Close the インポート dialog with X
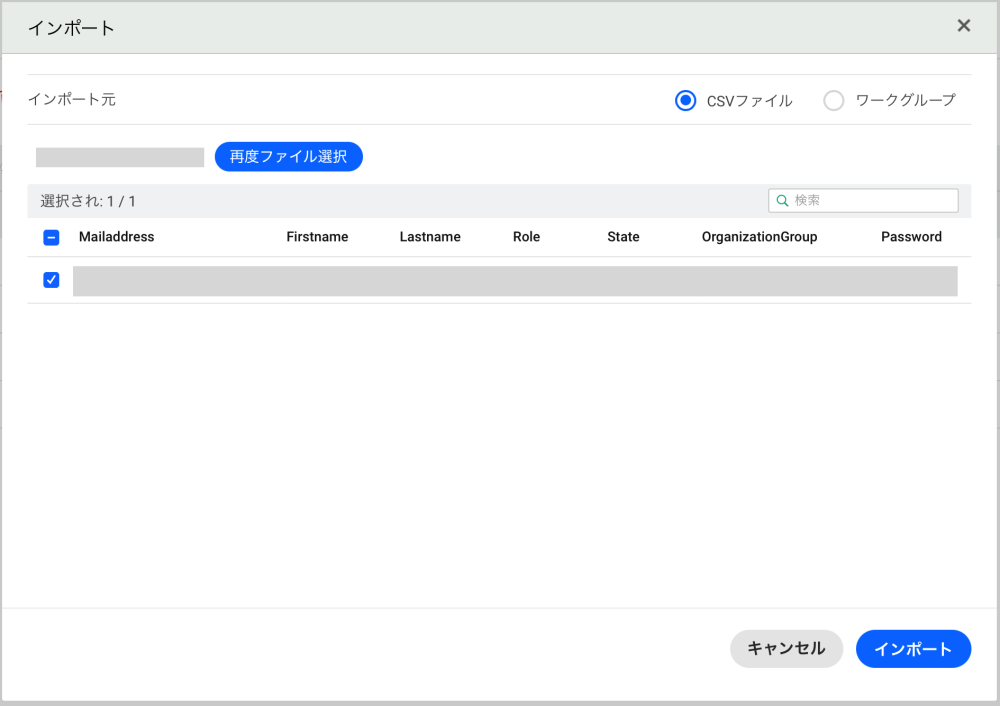Image resolution: width=1000 pixels, height=706 pixels. point(964,26)
